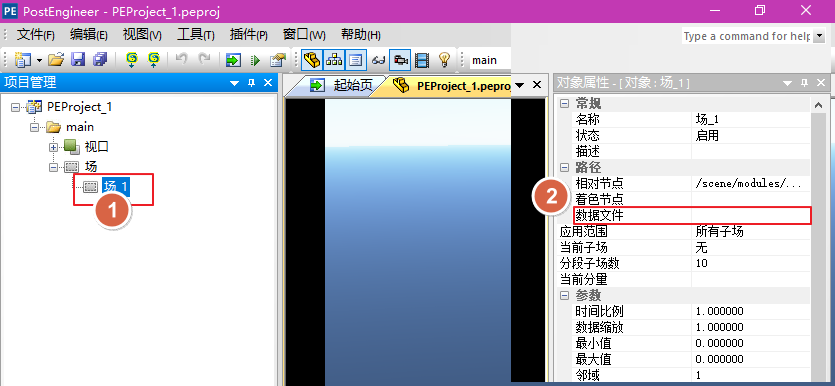Click the green Run play icon
Screen dimensions: 835x386
click(x=255, y=60)
